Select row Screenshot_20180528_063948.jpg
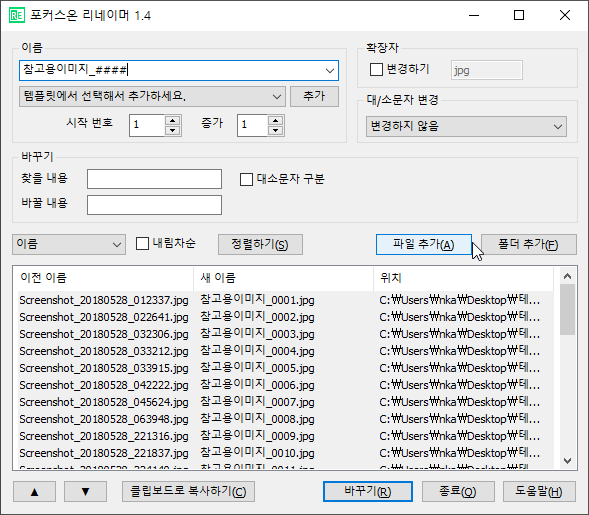 (x=285, y=419)
